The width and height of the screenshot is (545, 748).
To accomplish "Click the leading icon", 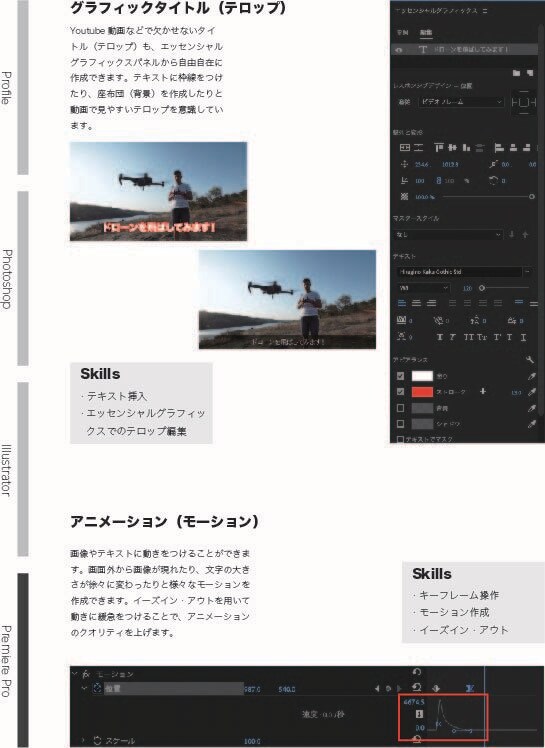I will coord(474,321).
